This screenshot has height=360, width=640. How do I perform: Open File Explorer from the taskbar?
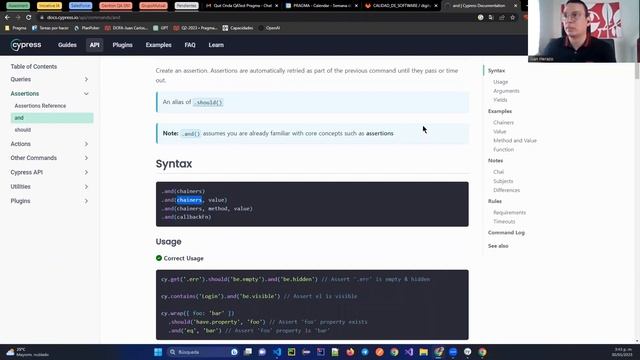pyautogui.click(x=424, y=352)
